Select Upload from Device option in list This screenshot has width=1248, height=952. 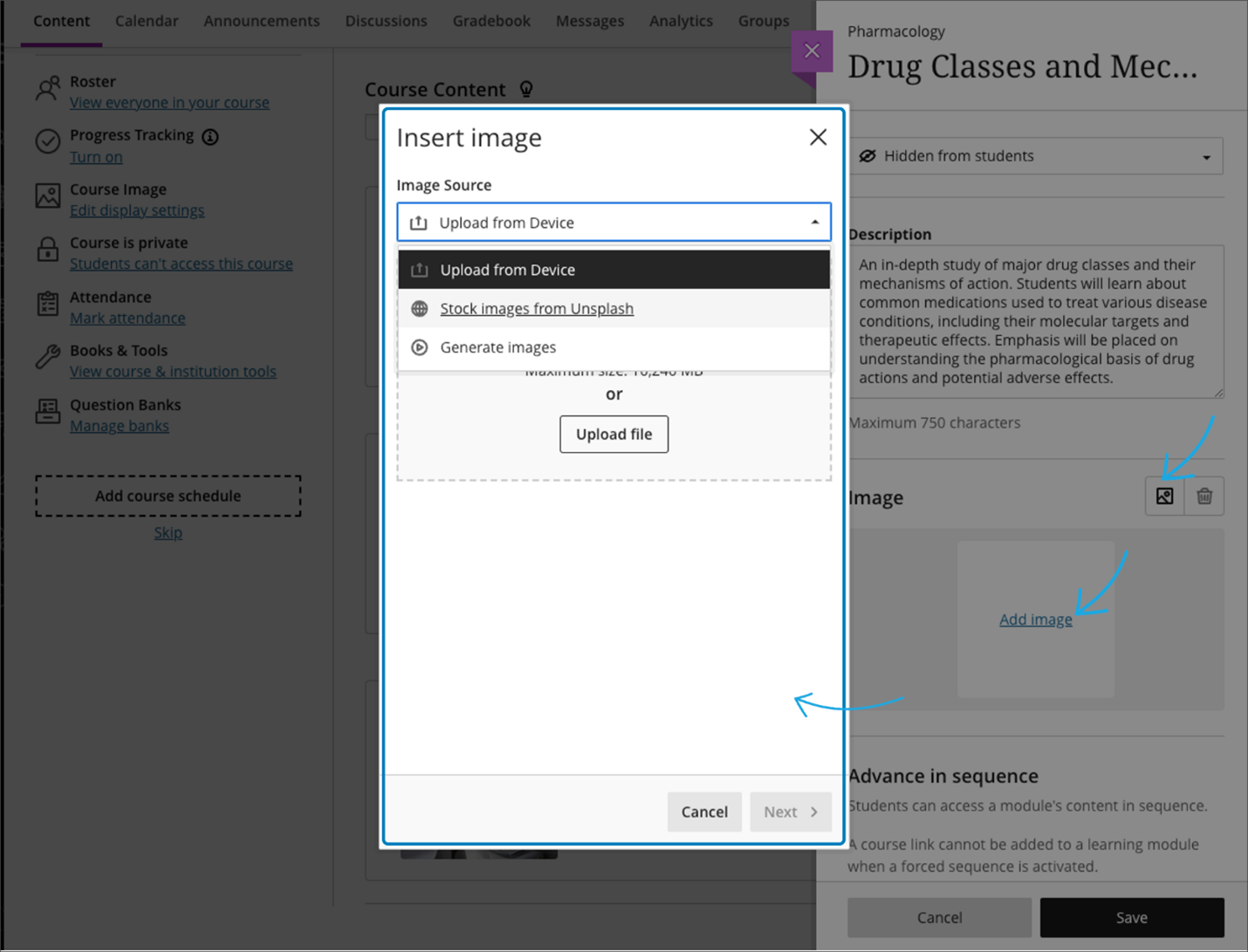[x=614, y=271]
